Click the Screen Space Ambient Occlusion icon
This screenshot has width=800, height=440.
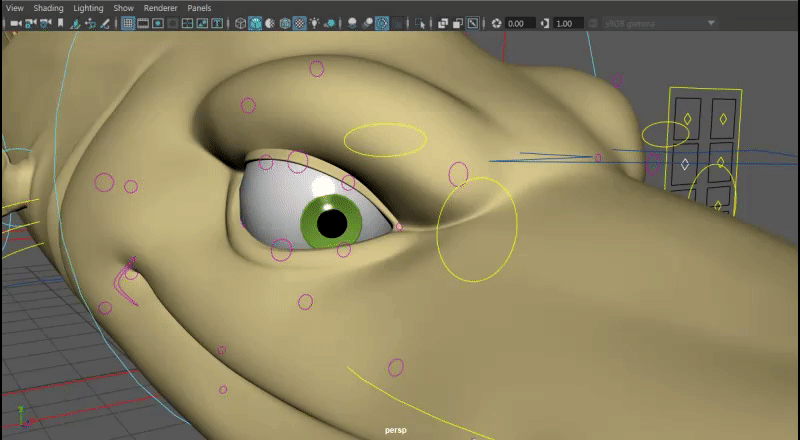click(352, 23)
